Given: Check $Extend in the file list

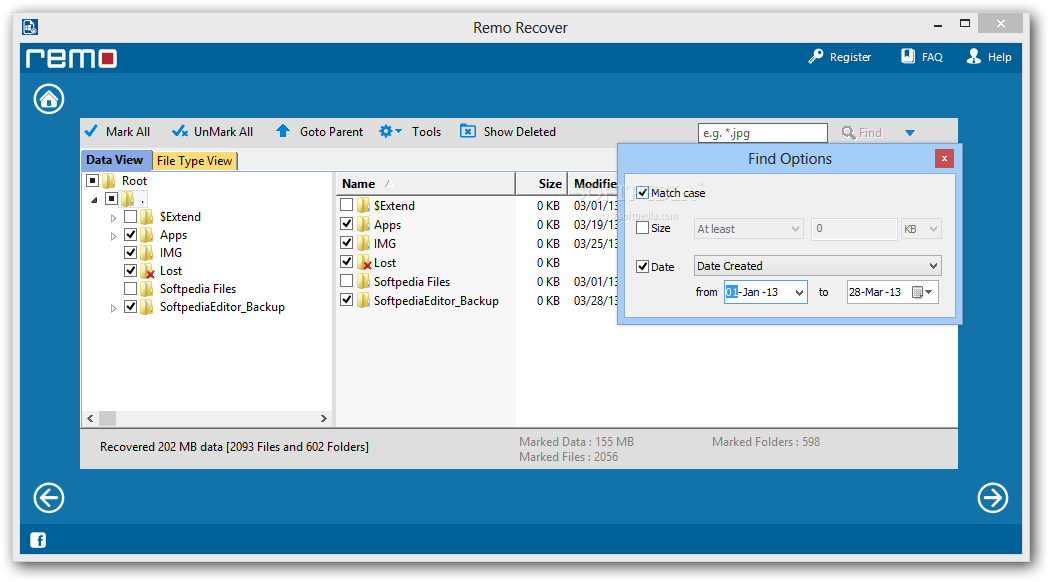Looking at the screenshot, I should (x=347, y=205).
